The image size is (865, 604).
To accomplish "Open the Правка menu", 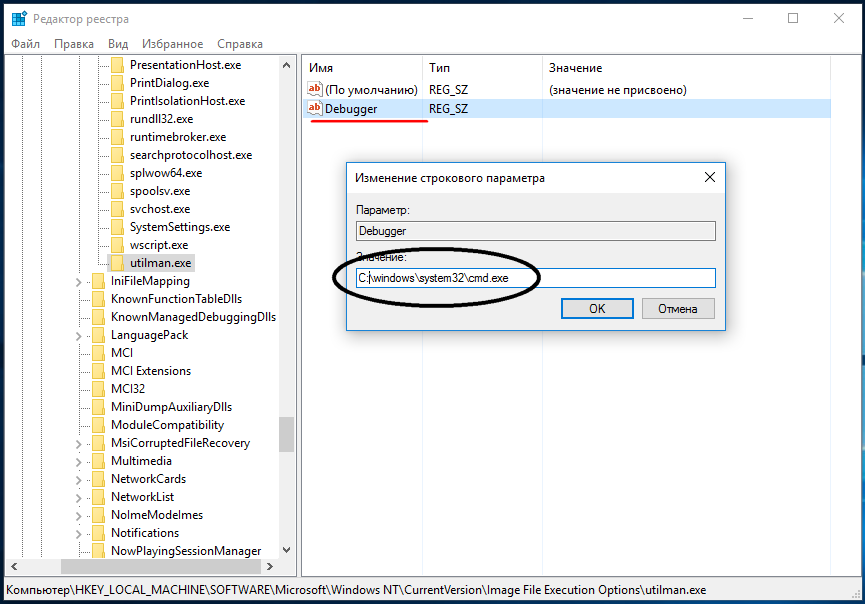I will pos(74,44).
